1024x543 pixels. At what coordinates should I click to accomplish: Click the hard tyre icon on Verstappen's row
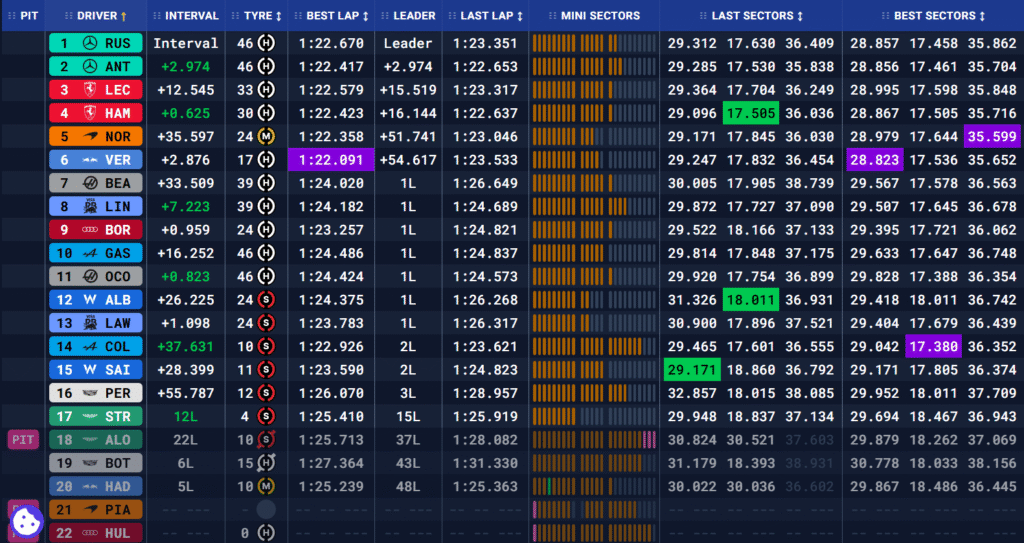[x=267, y=160]
